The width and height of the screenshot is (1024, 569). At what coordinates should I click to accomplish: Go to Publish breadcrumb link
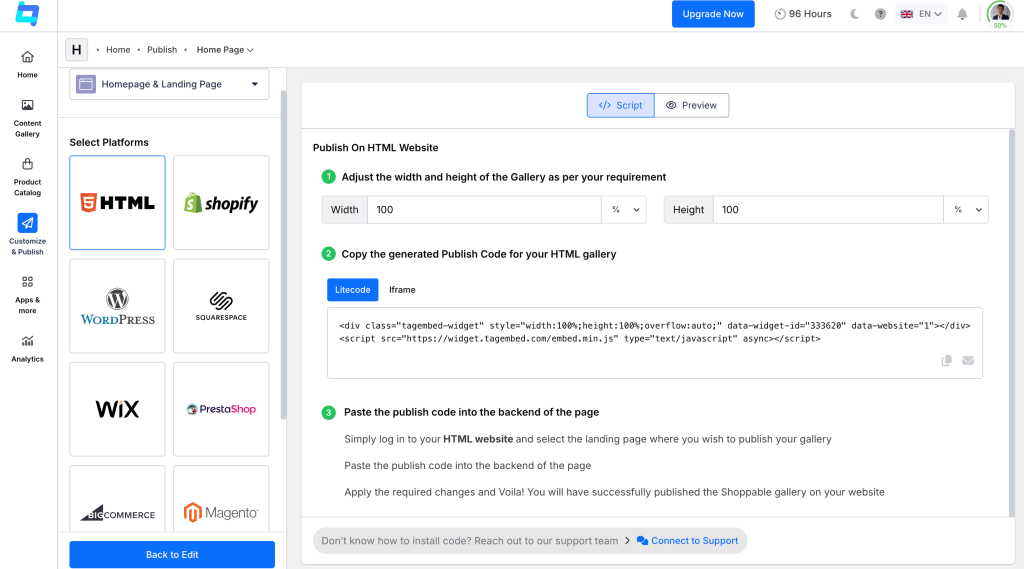pos(162,50)
